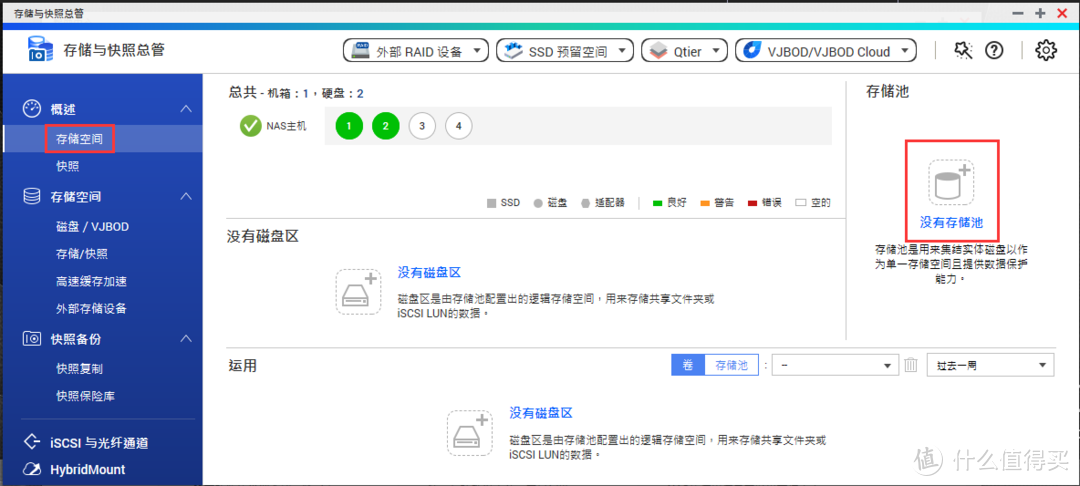The width and height of the screenshot is (1080, 486).
Task: Open the volume selection dropdown showing --
Action: [835, 366]
